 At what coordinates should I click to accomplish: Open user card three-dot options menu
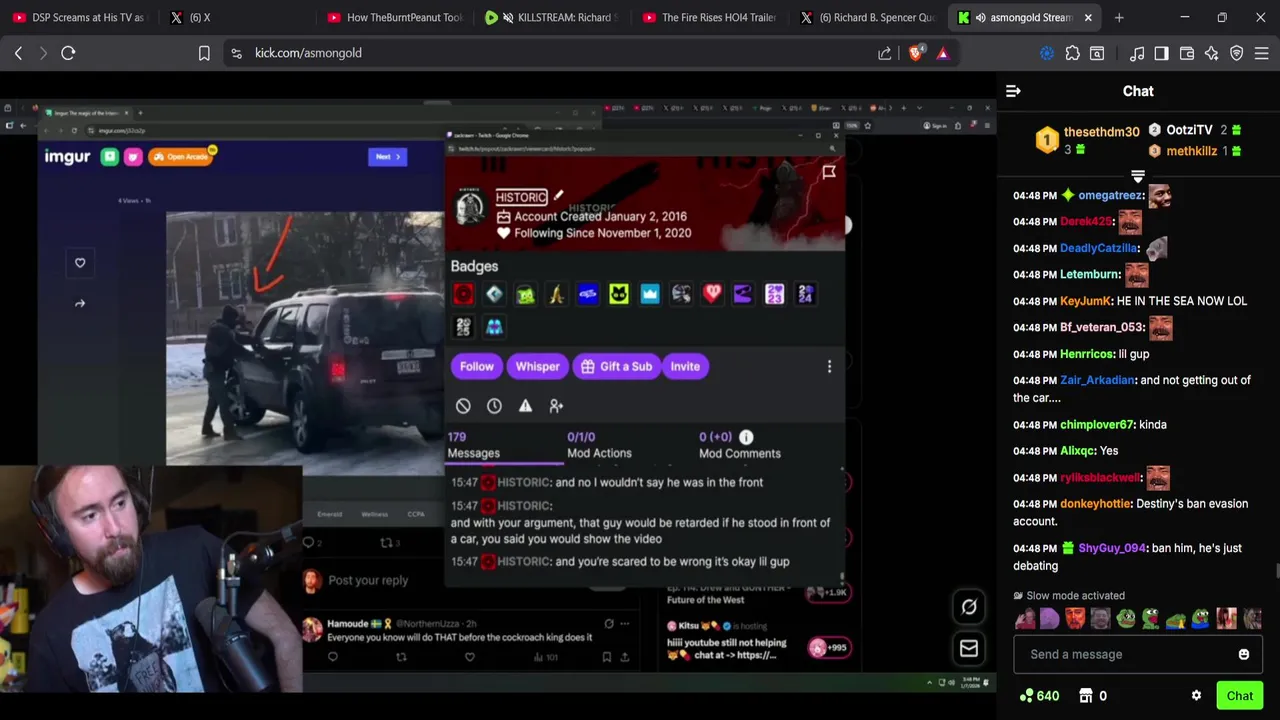(x=829, y=366)
